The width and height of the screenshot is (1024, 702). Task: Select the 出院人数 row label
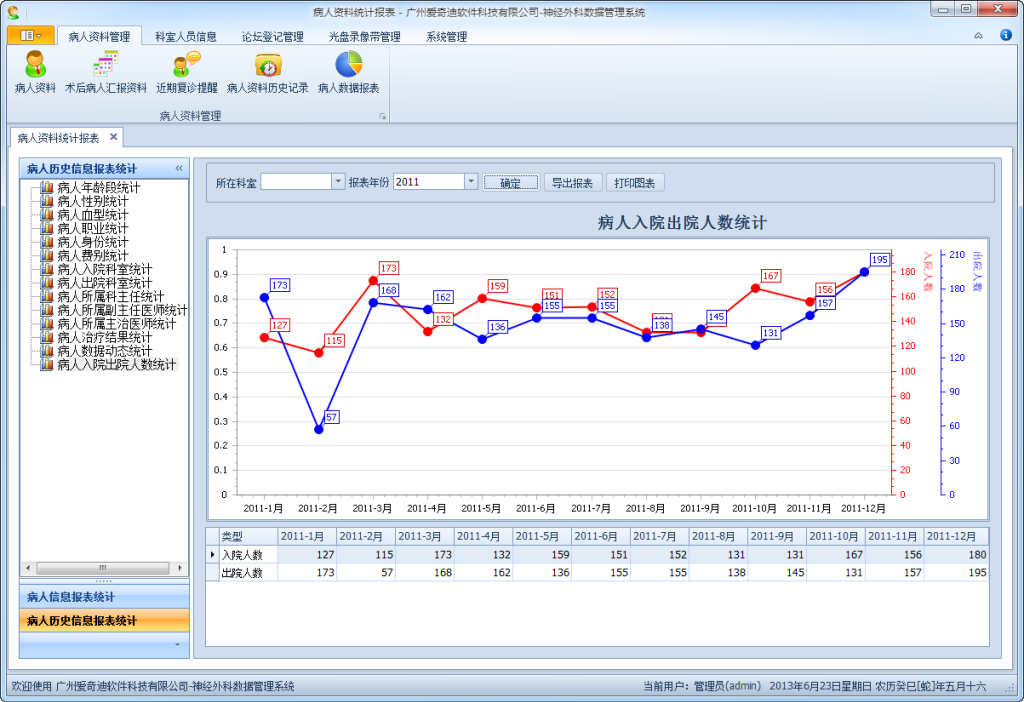tap(248, 572)
